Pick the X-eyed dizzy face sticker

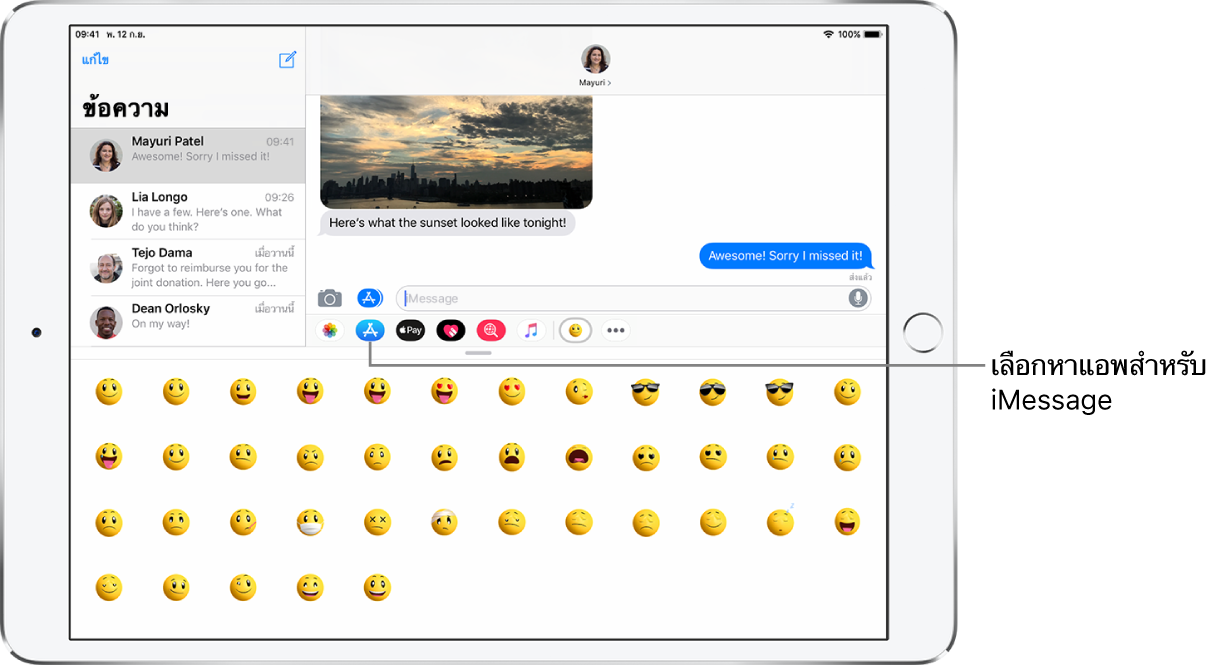tap(377, 523)
